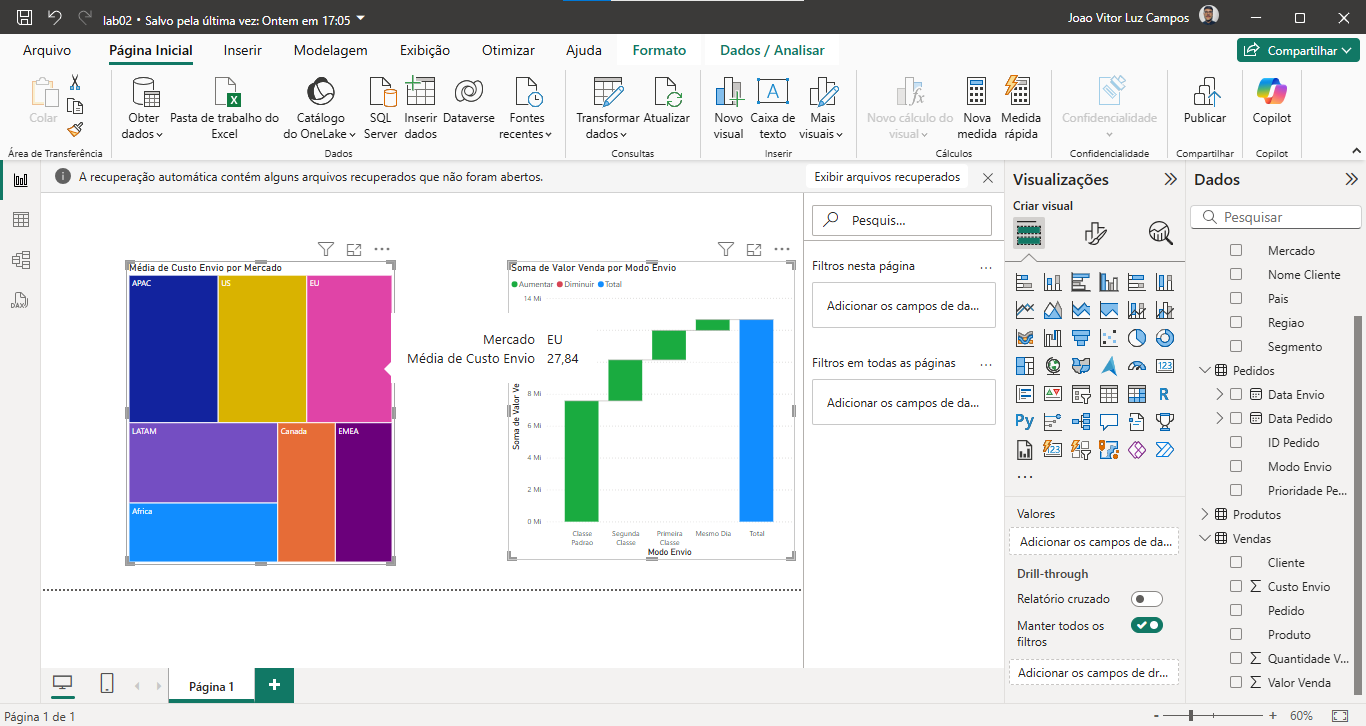
Task: Check the Segmento field checkbox
Action: click(1236, 347)
